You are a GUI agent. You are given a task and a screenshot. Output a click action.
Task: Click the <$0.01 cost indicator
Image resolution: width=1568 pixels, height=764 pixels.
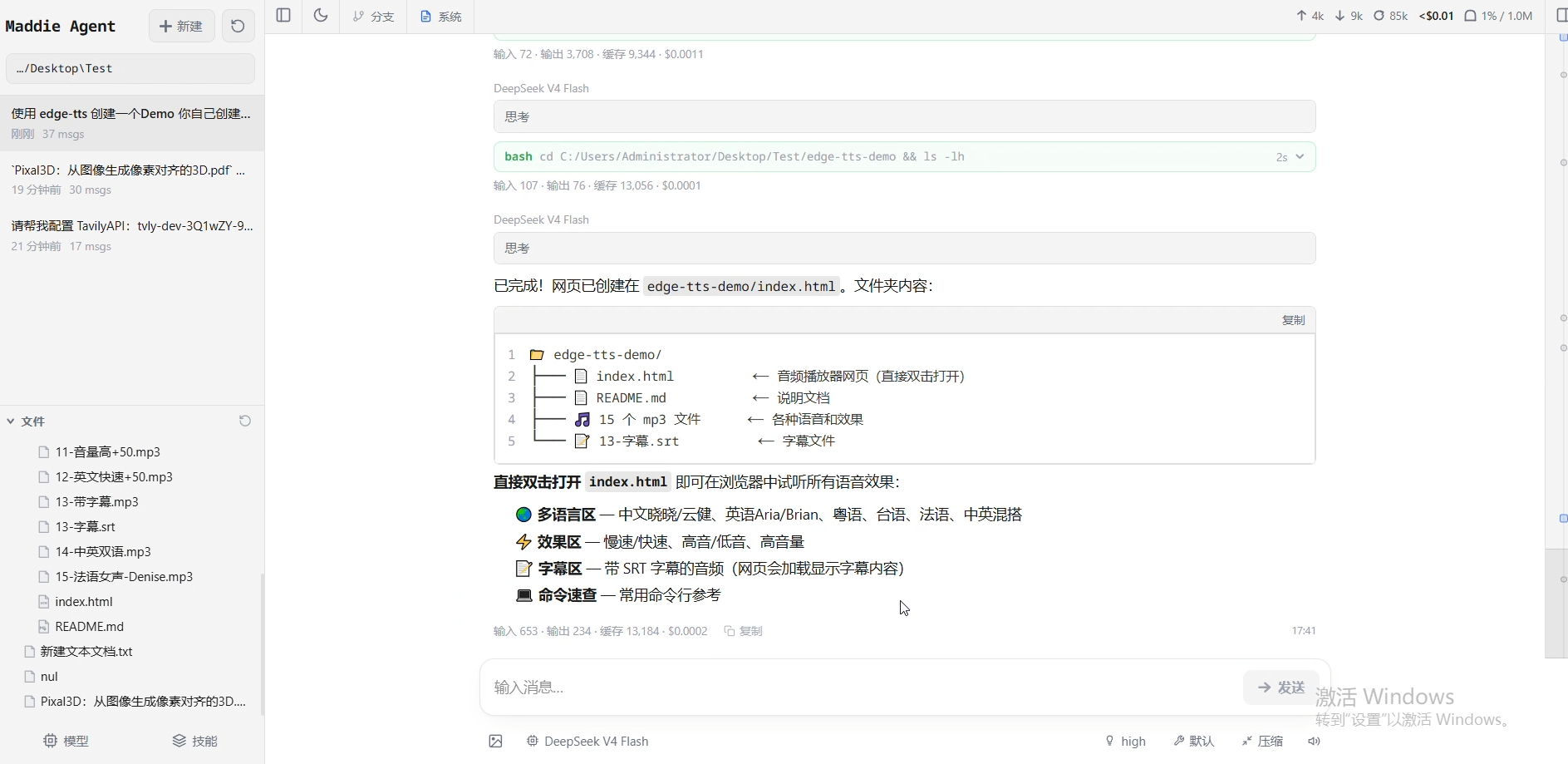pyautogui.click(x=1436, y=16)
